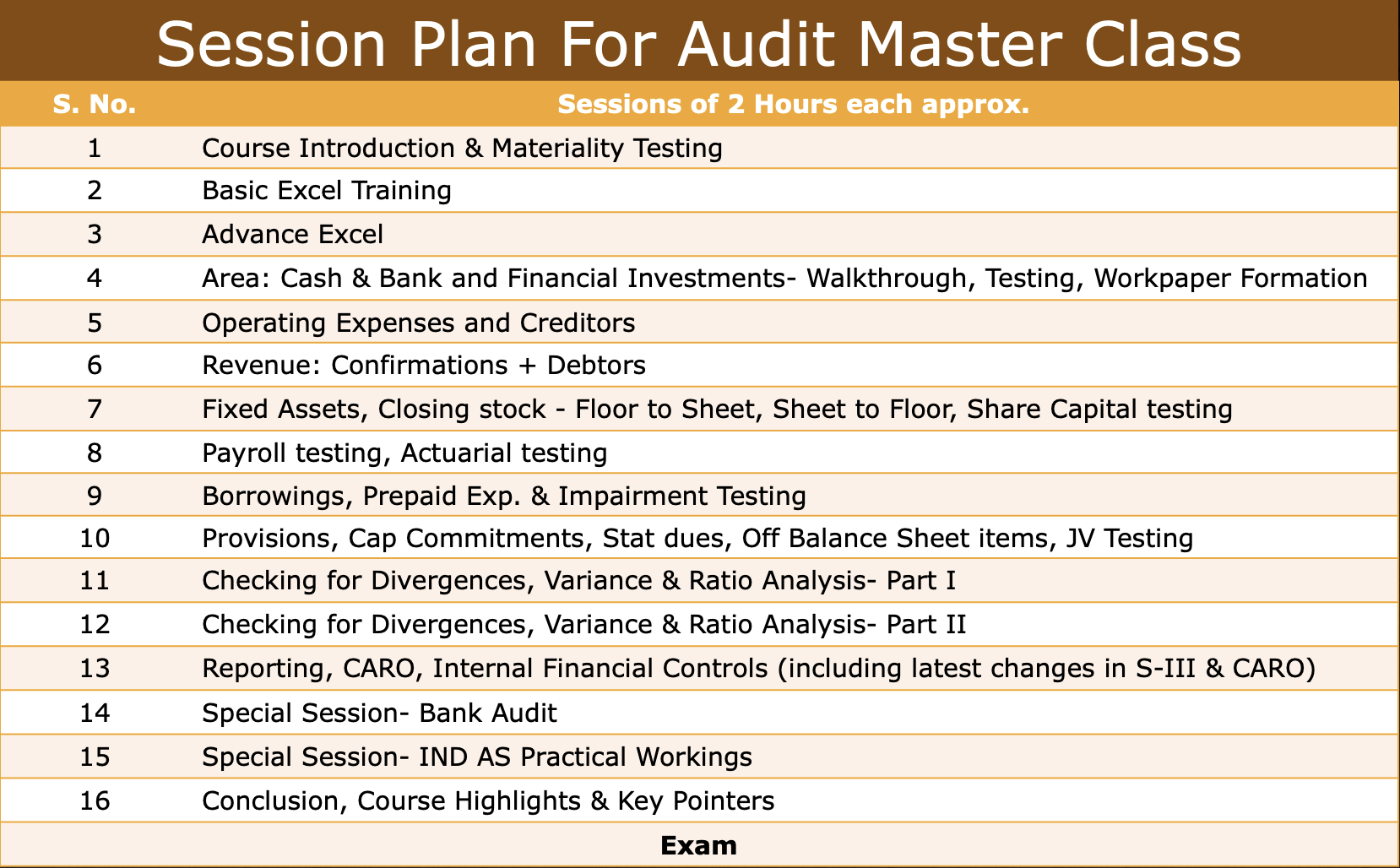This screenshot has width=1400, height=868.
Task: Click 'Payroll testing, Actuarial testing' row
Action: [x=404, y=453]
